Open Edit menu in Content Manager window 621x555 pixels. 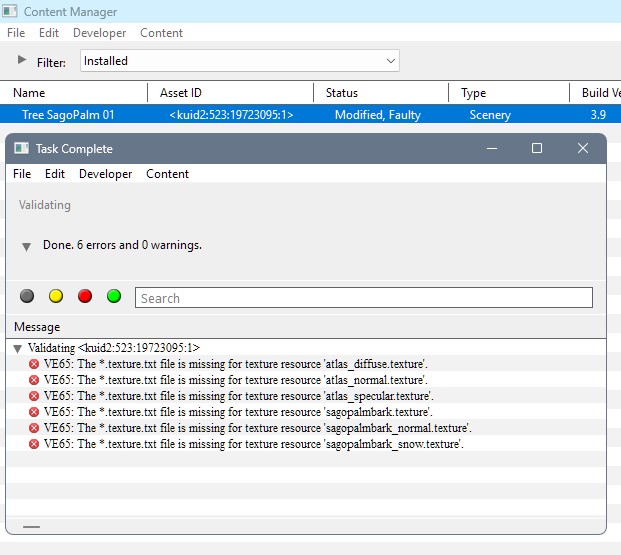pos(49,33)
